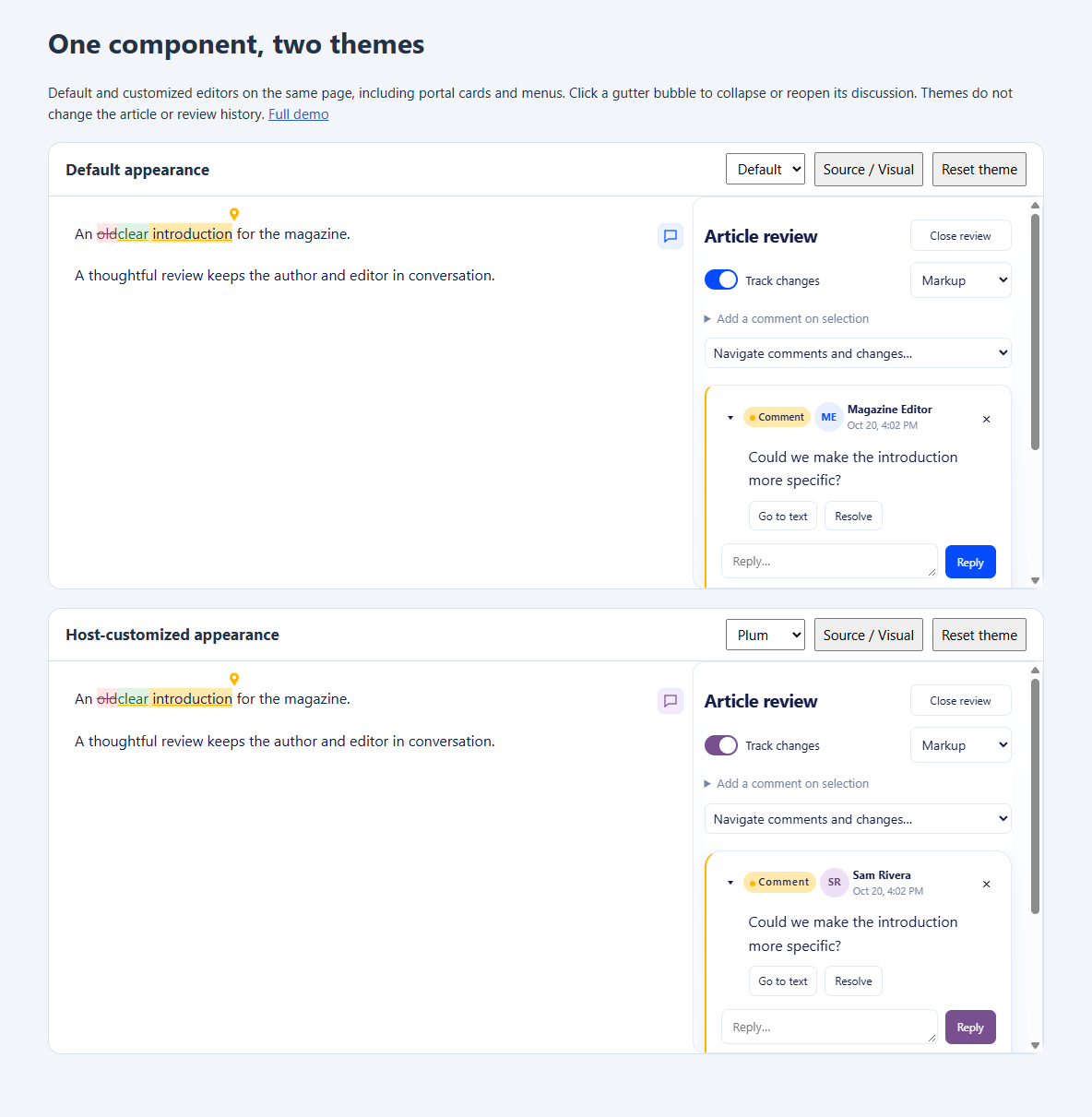Click Go to text under Magazine Editor comment
The image size is (1092, 1117).
(x=783, y=517)
